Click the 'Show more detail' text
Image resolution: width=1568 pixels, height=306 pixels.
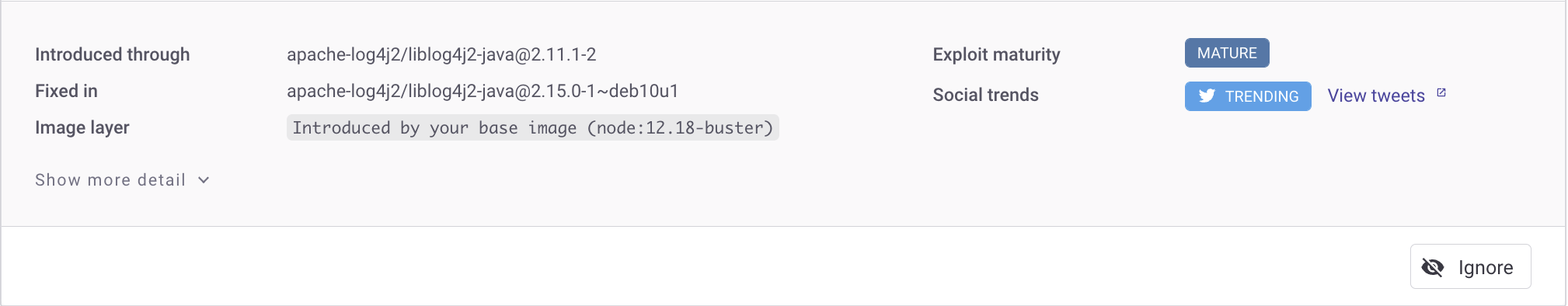110,180
